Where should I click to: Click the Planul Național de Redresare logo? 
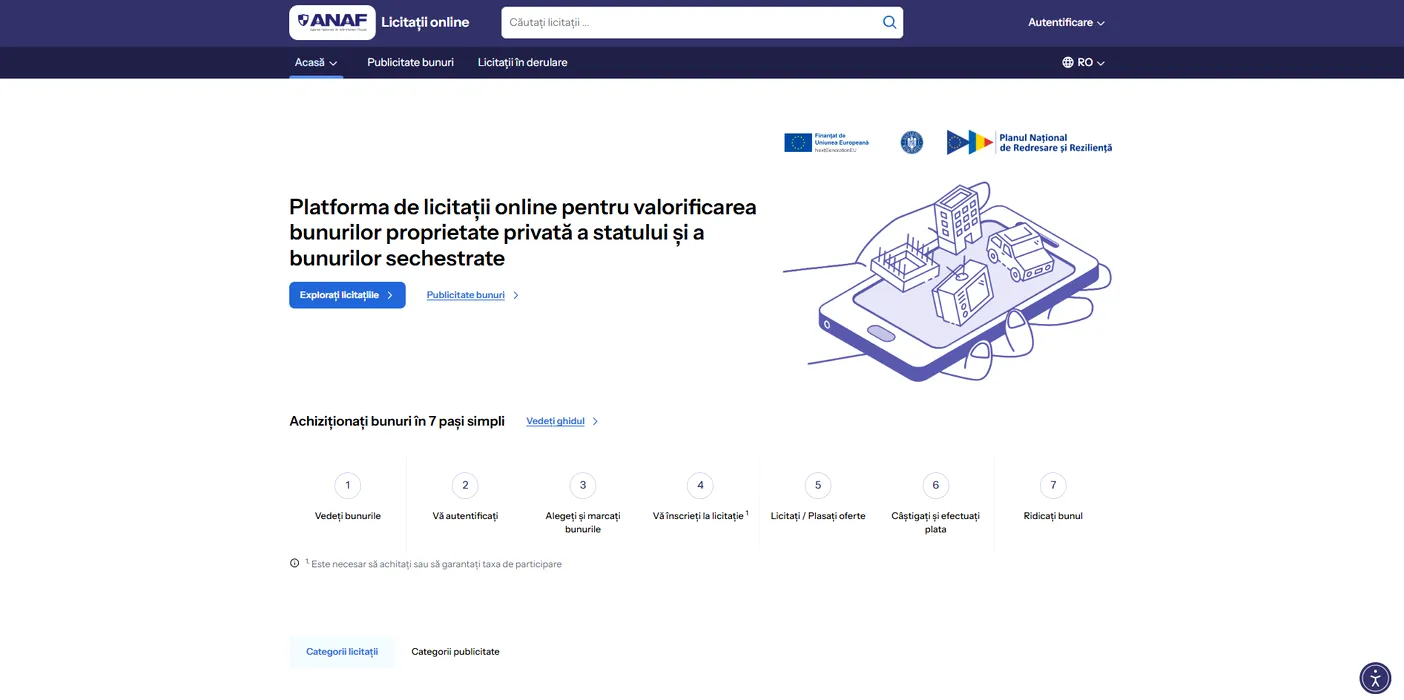1029,143
